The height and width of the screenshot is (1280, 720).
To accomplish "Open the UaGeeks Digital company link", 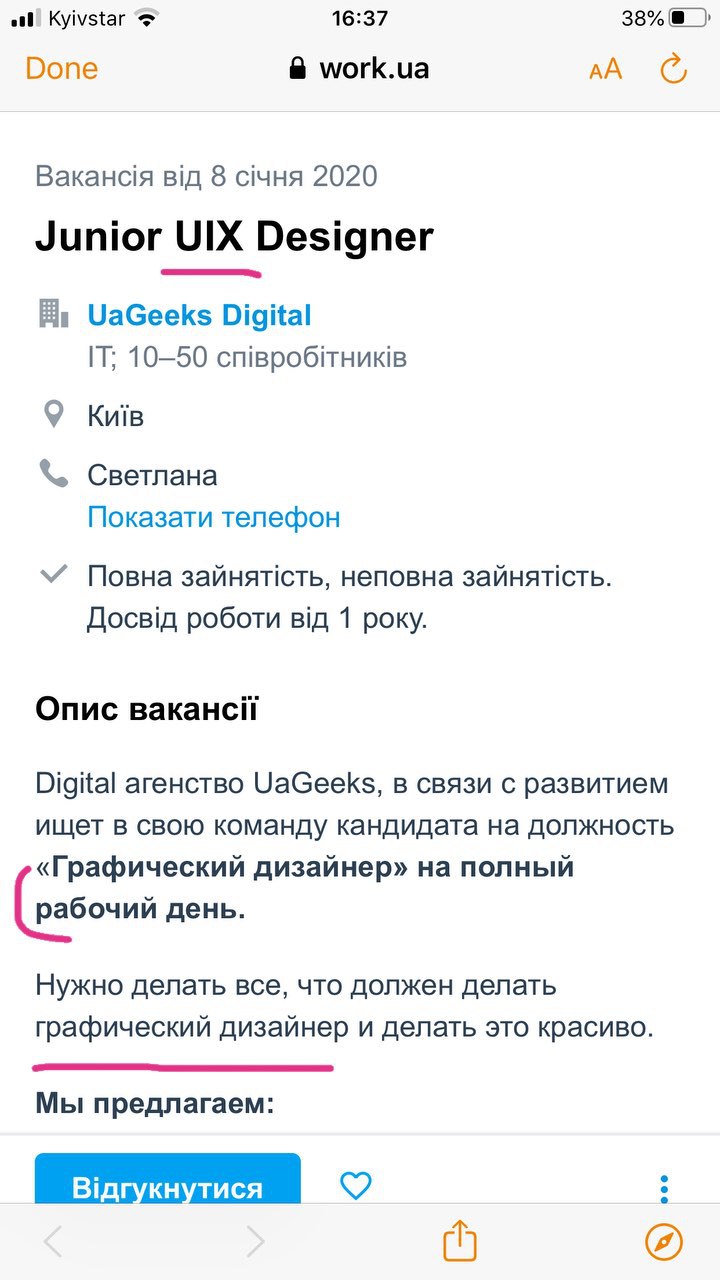I will (199, 316).
